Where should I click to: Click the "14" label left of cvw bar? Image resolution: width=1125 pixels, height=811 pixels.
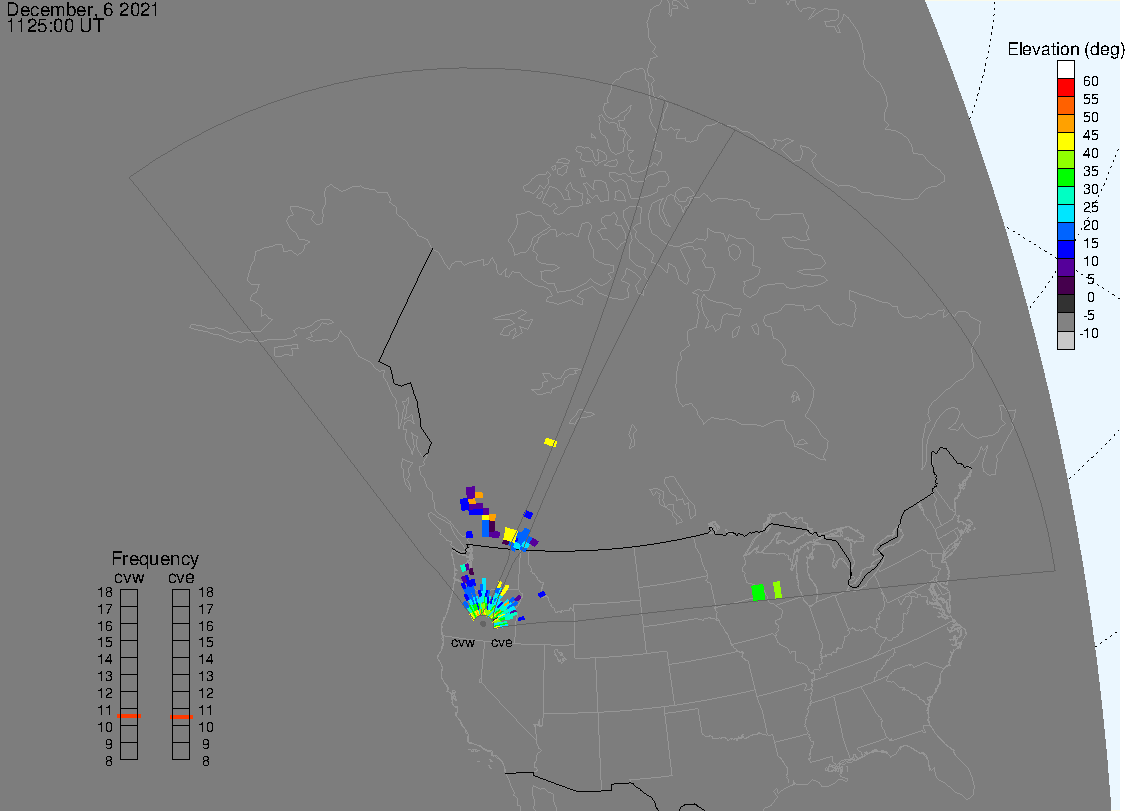[x=105, y=659]
